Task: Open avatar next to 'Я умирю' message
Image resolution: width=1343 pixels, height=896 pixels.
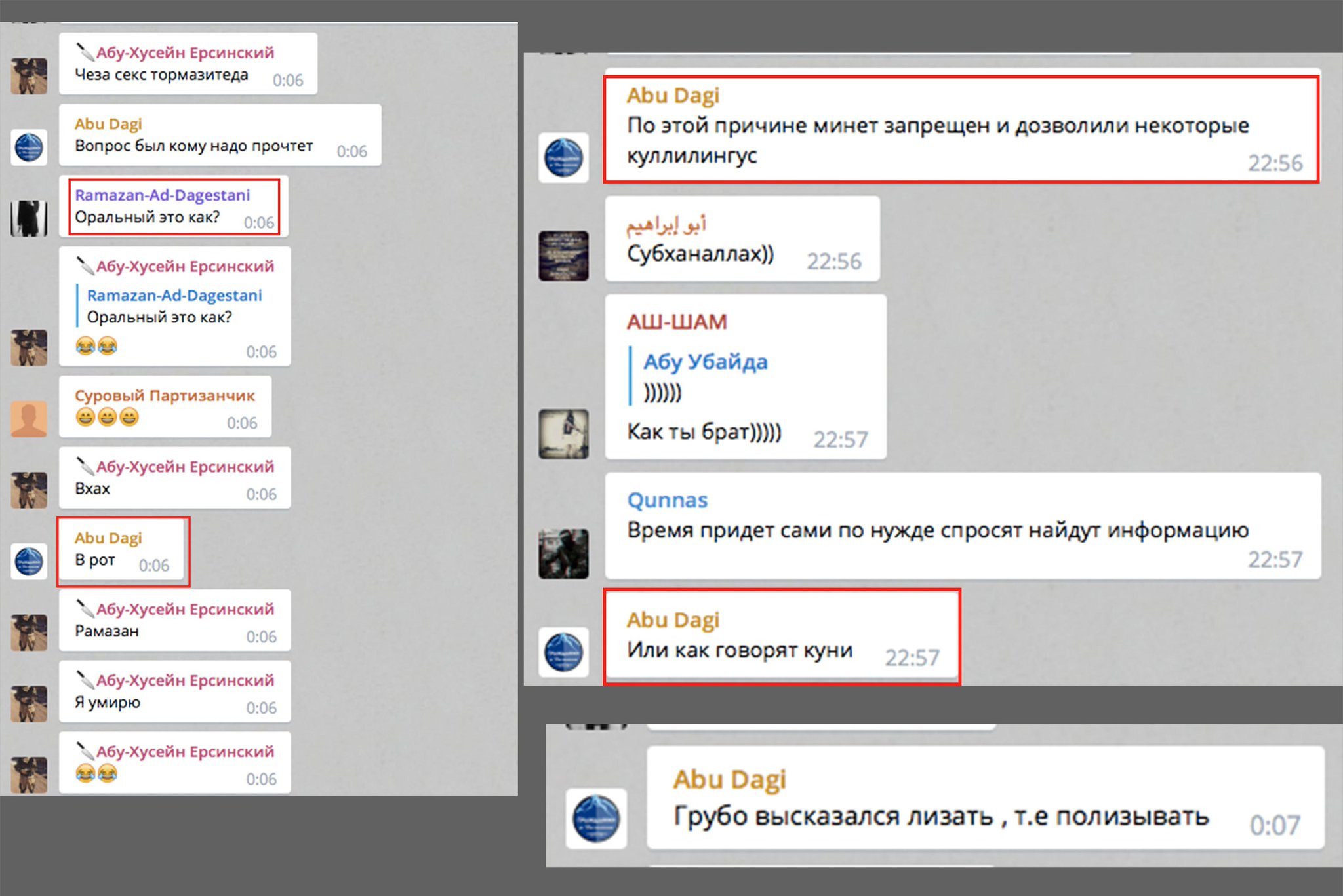Action: (x=29, y=703)
